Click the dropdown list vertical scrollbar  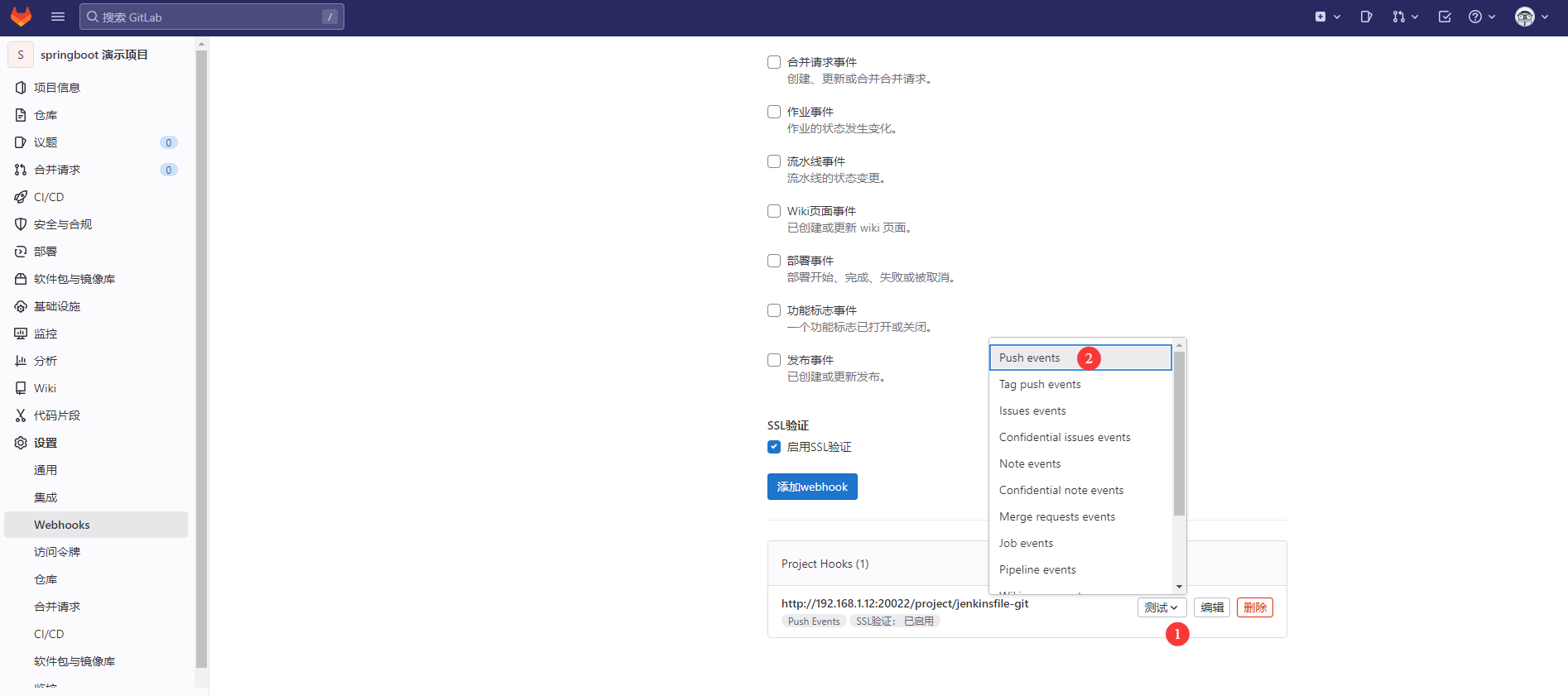[x=1179, y=432]
